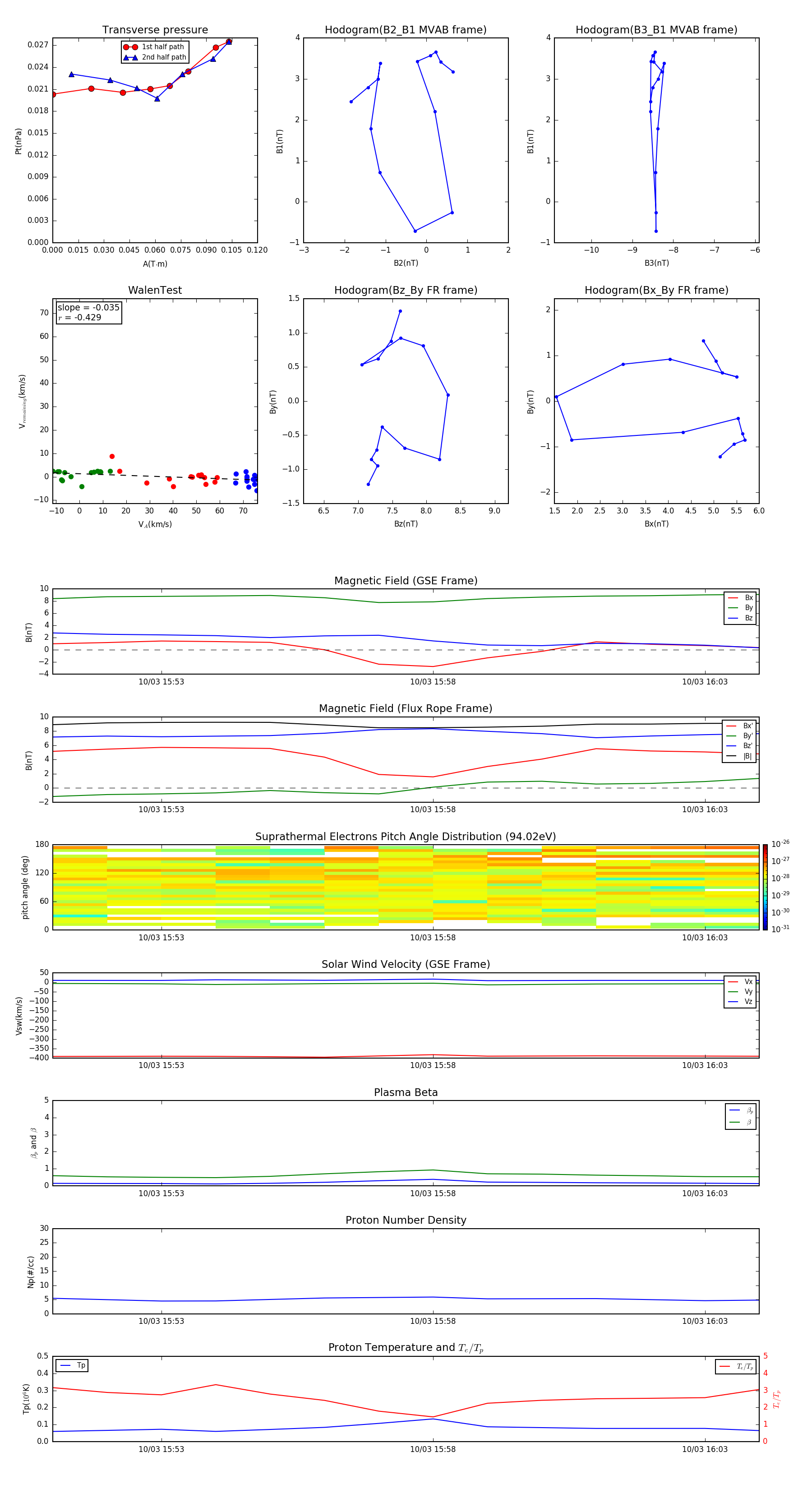Click the 'B2(nT)' x-axis label
The image size is (812, 1489).
click(406, 263)
